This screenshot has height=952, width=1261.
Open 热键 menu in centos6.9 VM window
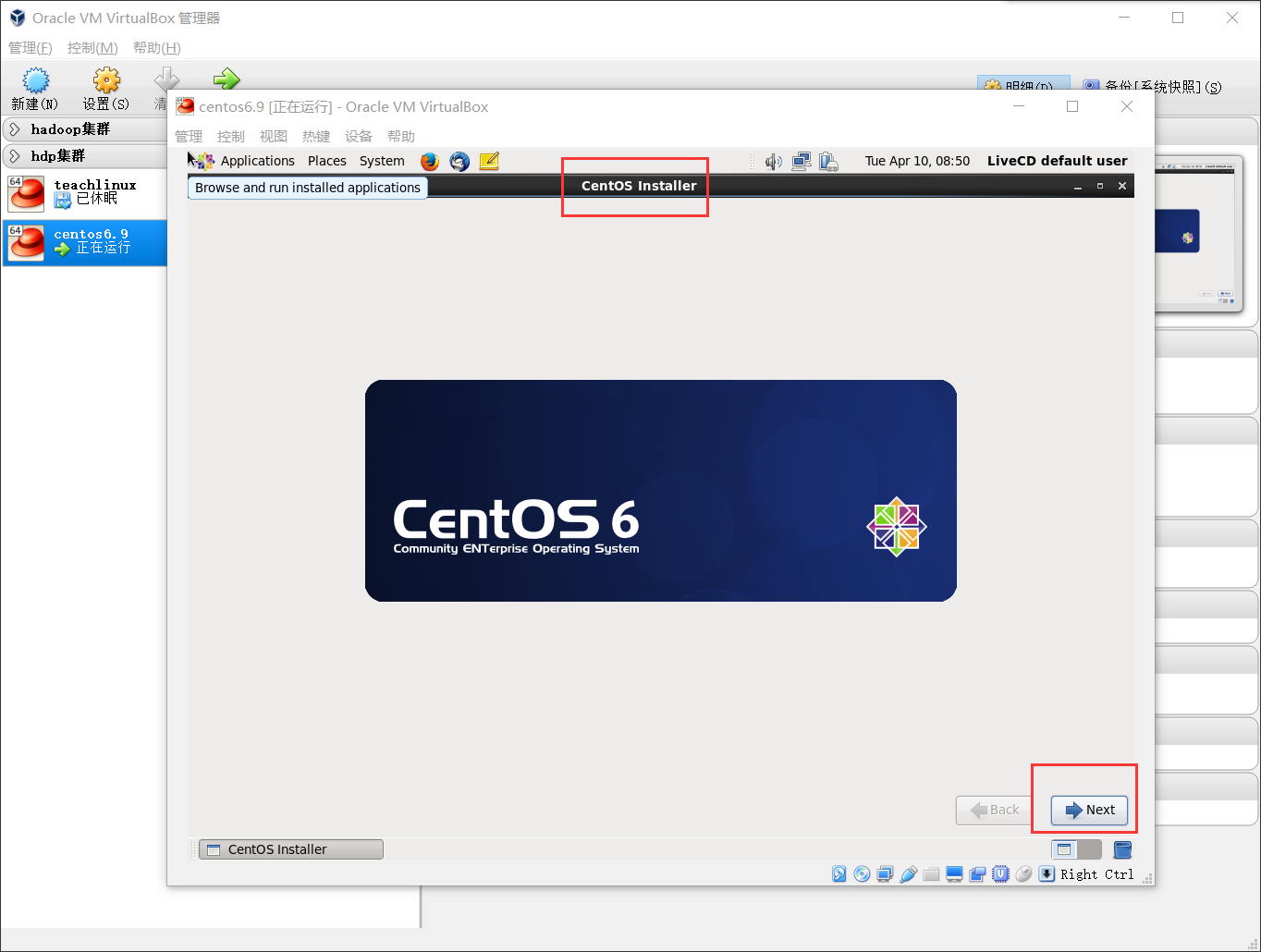[x=316, y=137]
